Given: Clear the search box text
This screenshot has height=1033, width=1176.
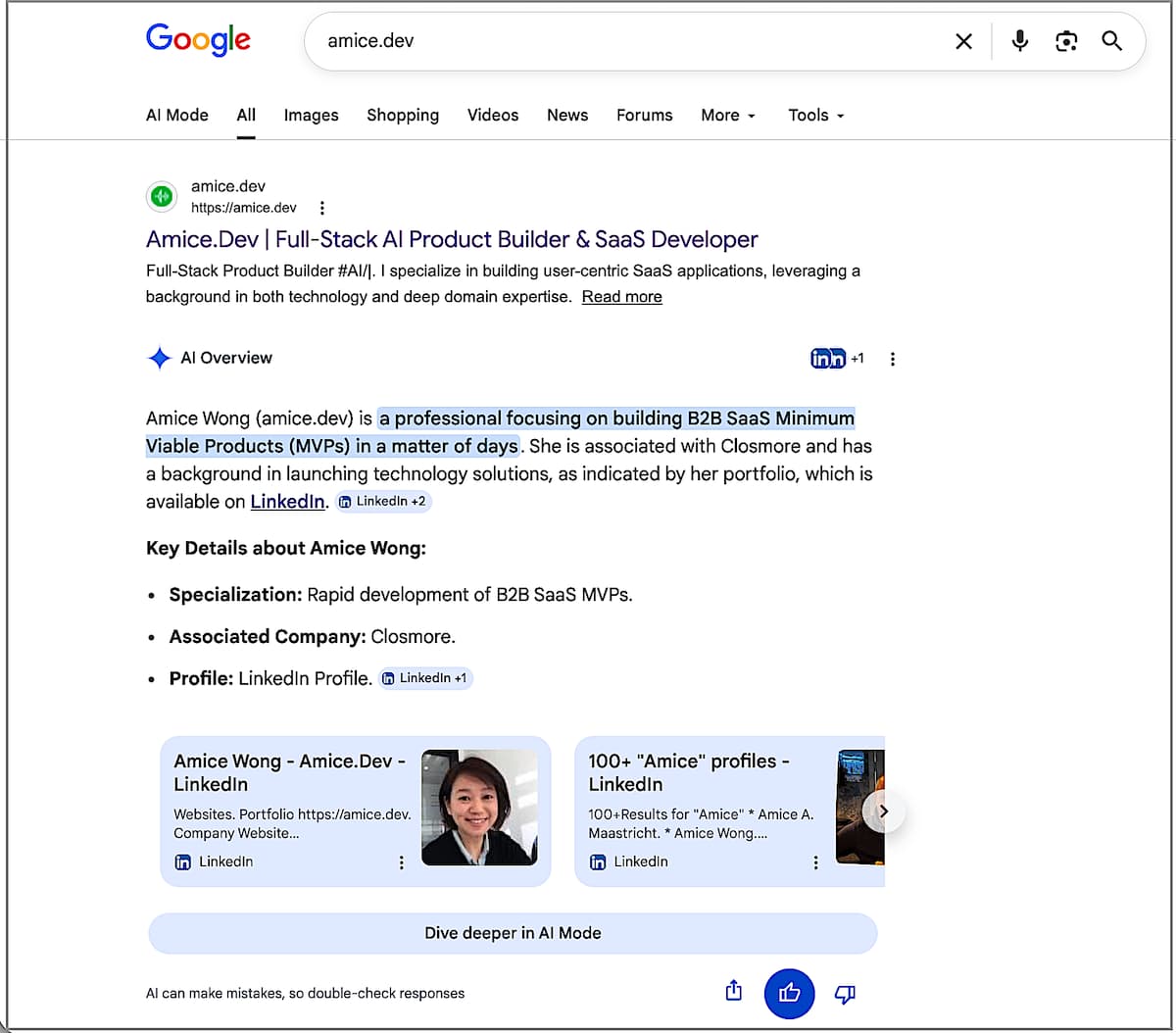Looking at the screenshot, I should point(963,41).
